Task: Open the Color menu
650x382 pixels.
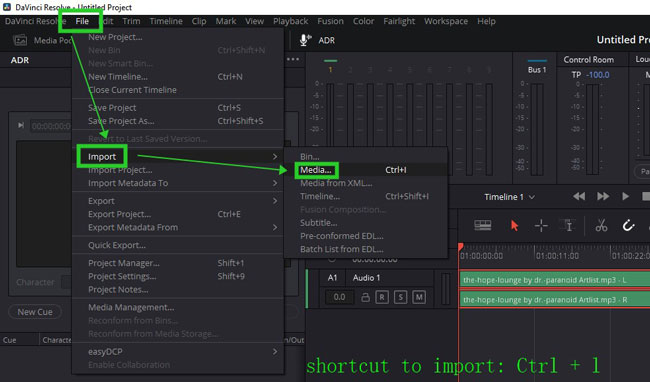Action: 363,21
